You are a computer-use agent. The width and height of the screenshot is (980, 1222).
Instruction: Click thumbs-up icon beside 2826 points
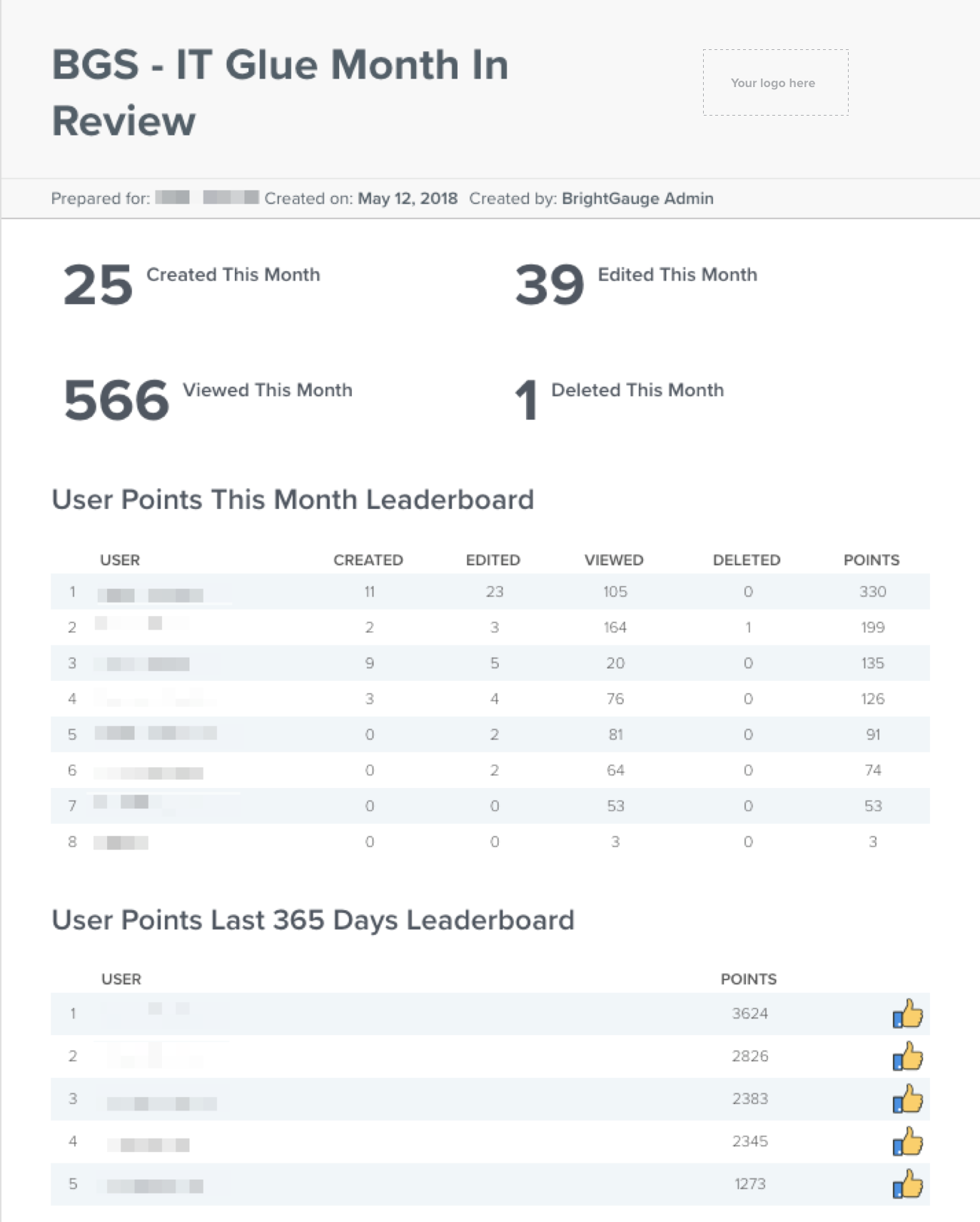pos(907,1056)
